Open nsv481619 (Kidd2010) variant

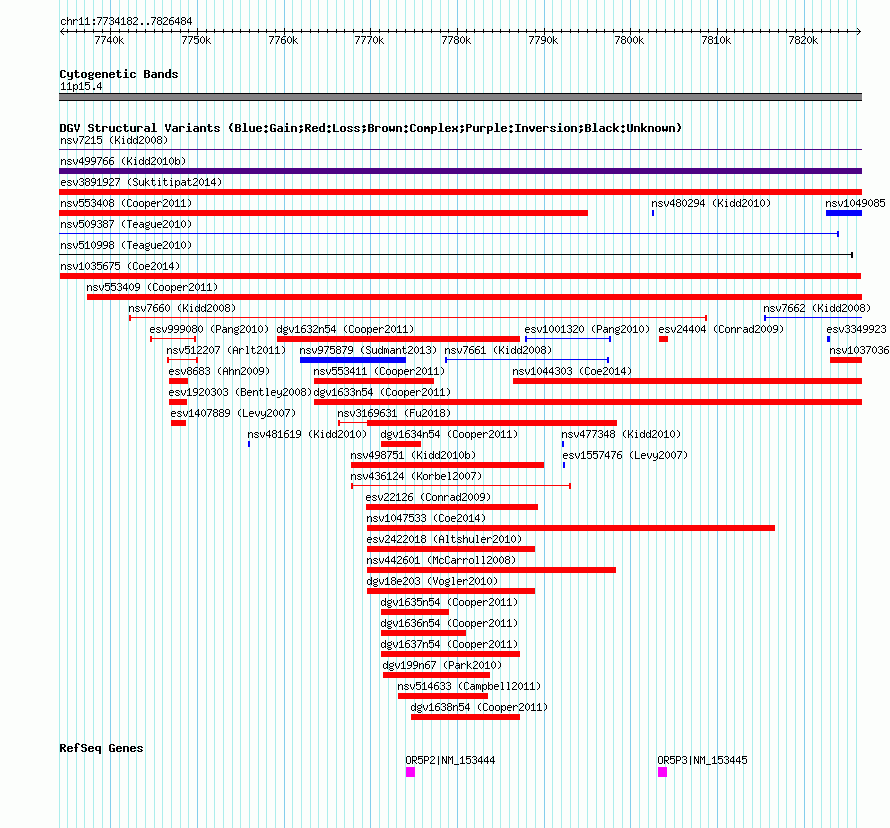pos(307,434)
